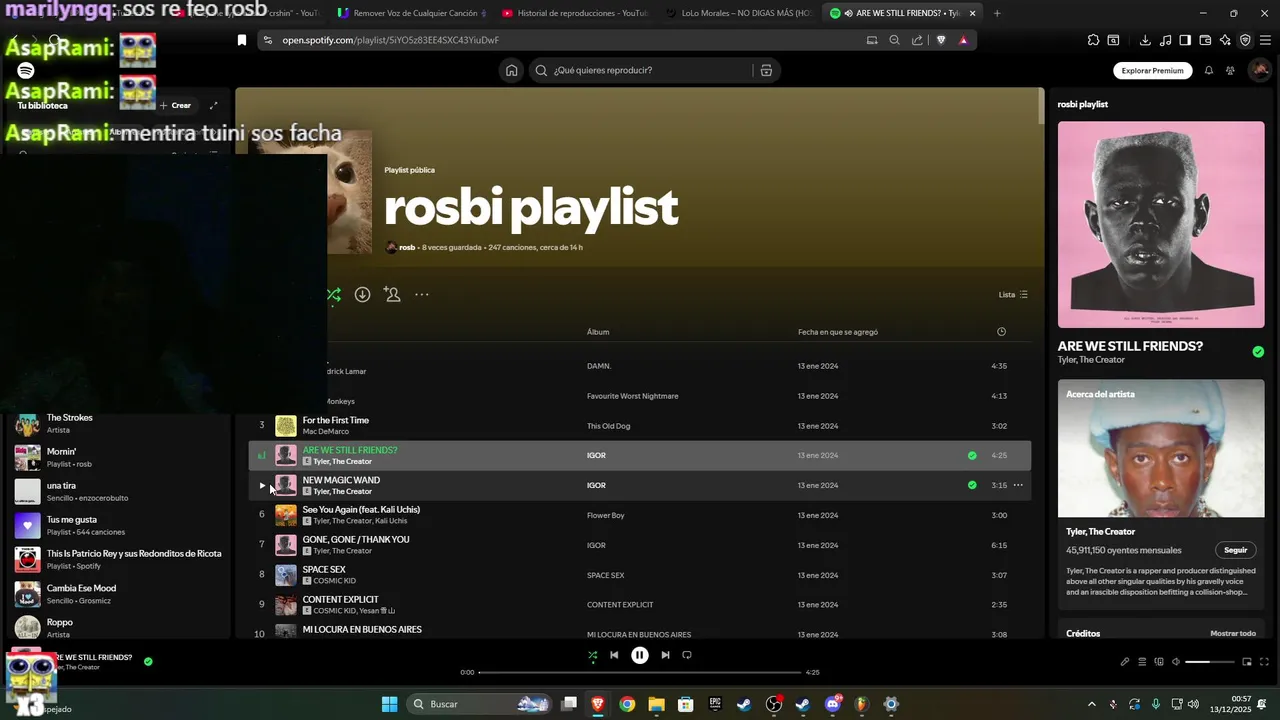Toggle playlist shuffle next to download icon
The image size is (1280, 720).
pos(333,294)
